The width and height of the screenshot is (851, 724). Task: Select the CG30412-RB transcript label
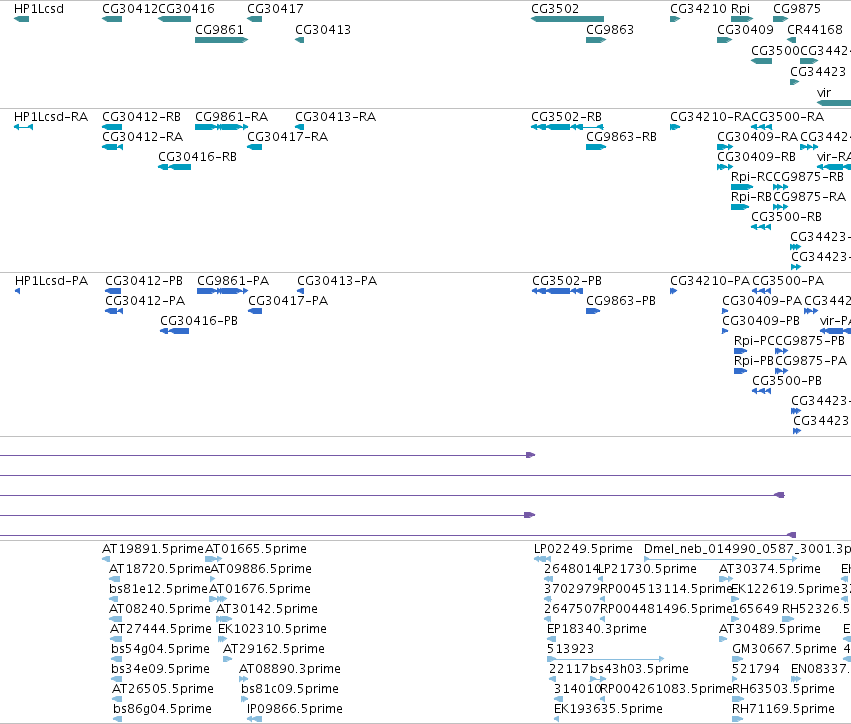(x=142, y=117)
